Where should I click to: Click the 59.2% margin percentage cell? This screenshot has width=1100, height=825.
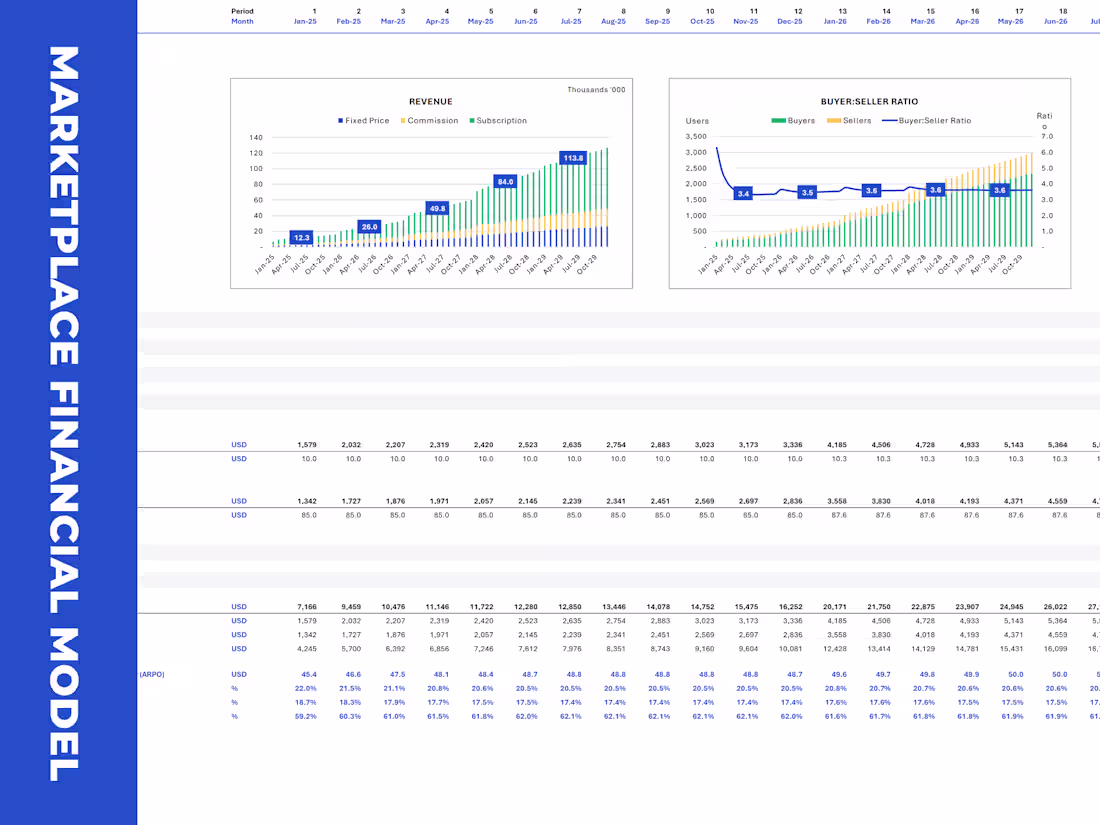click(x=305, y=716)
